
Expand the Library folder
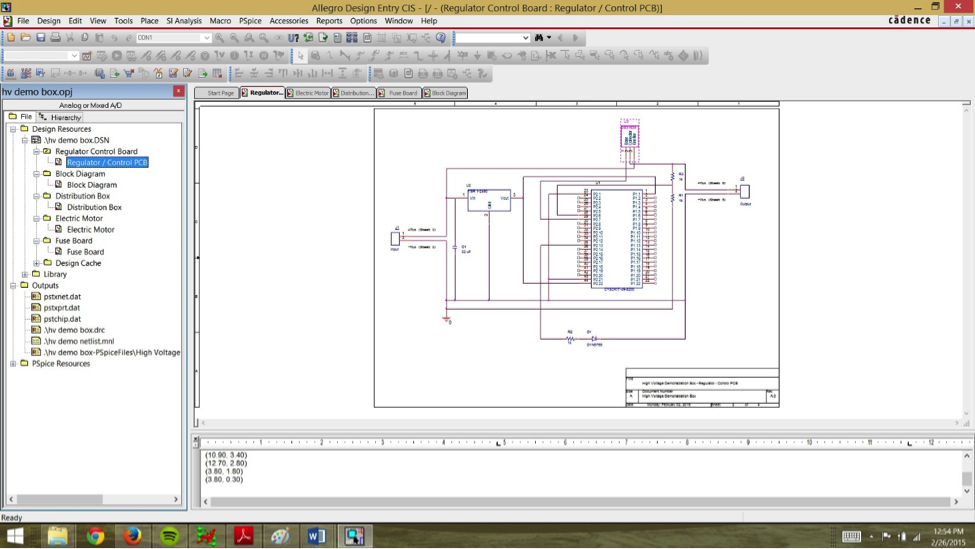pos(25,274)
